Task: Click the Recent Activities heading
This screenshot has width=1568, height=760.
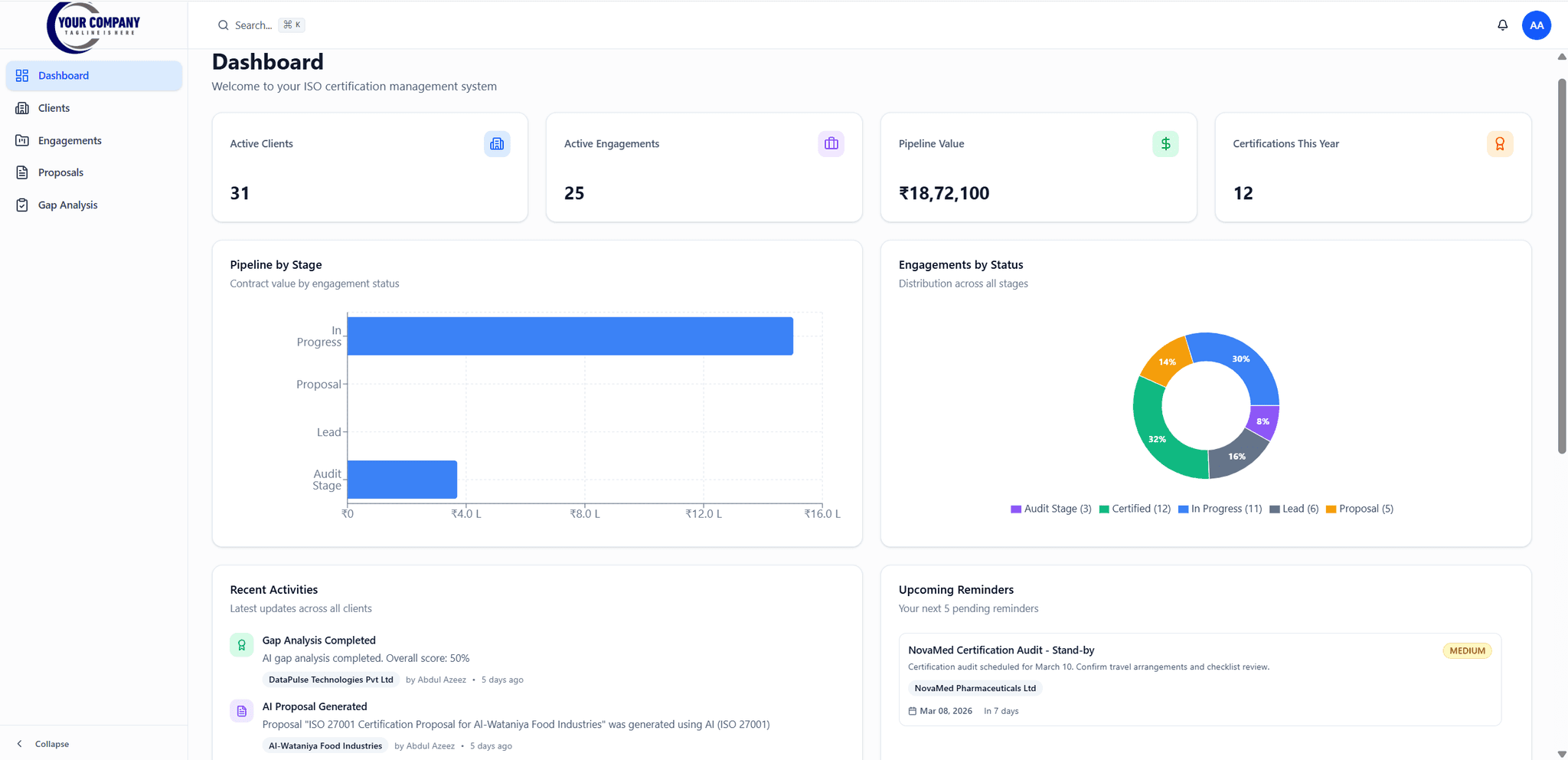Action: pyautogui.click(x=273, y=590)
